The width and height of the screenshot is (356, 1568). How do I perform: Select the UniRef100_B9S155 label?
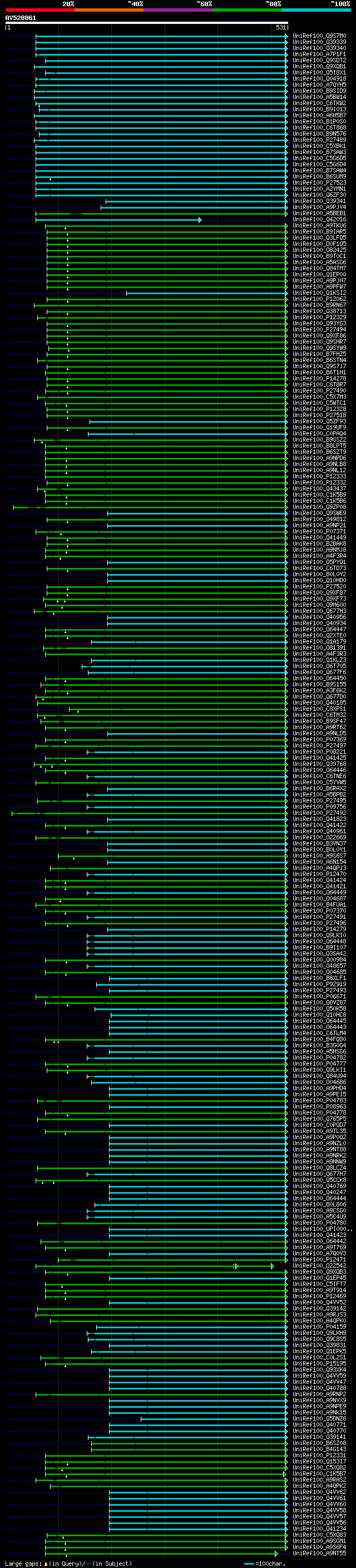pos(319,684)
